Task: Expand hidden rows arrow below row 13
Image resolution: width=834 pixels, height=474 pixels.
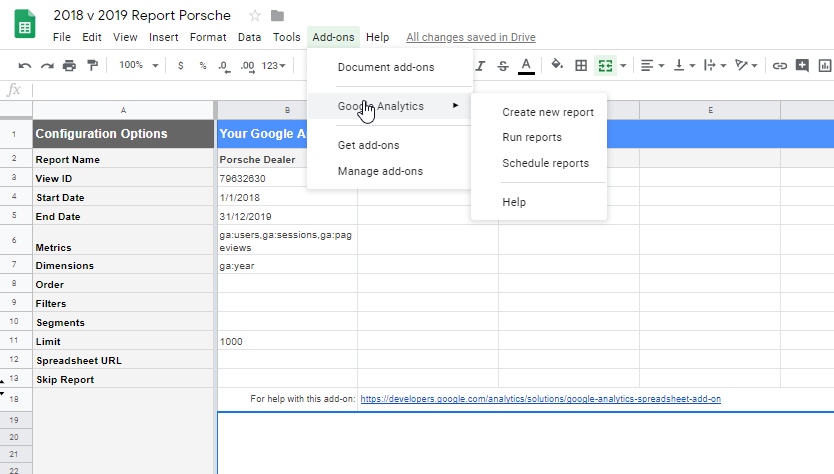Action: click(x=3, y=394)
